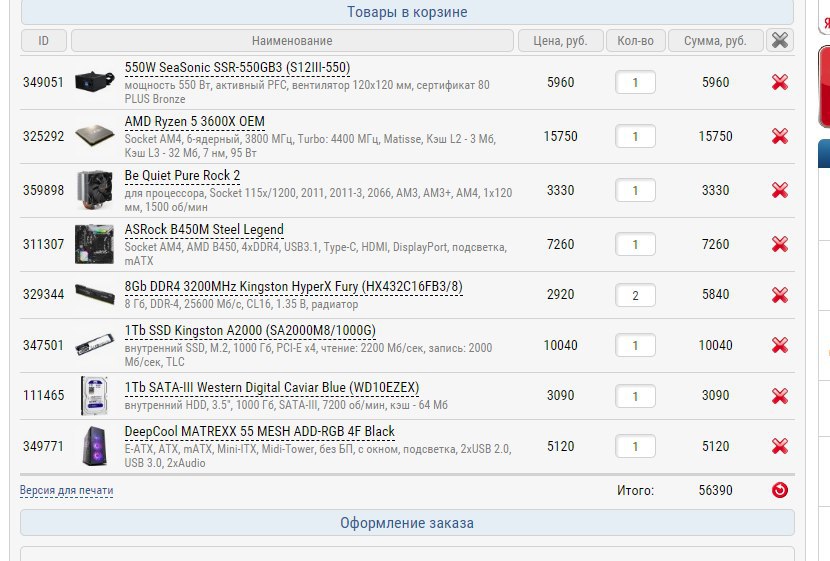Edit quantity field for ASRock B450M
This screenshot has height=561, width=830.
(635, 245)
